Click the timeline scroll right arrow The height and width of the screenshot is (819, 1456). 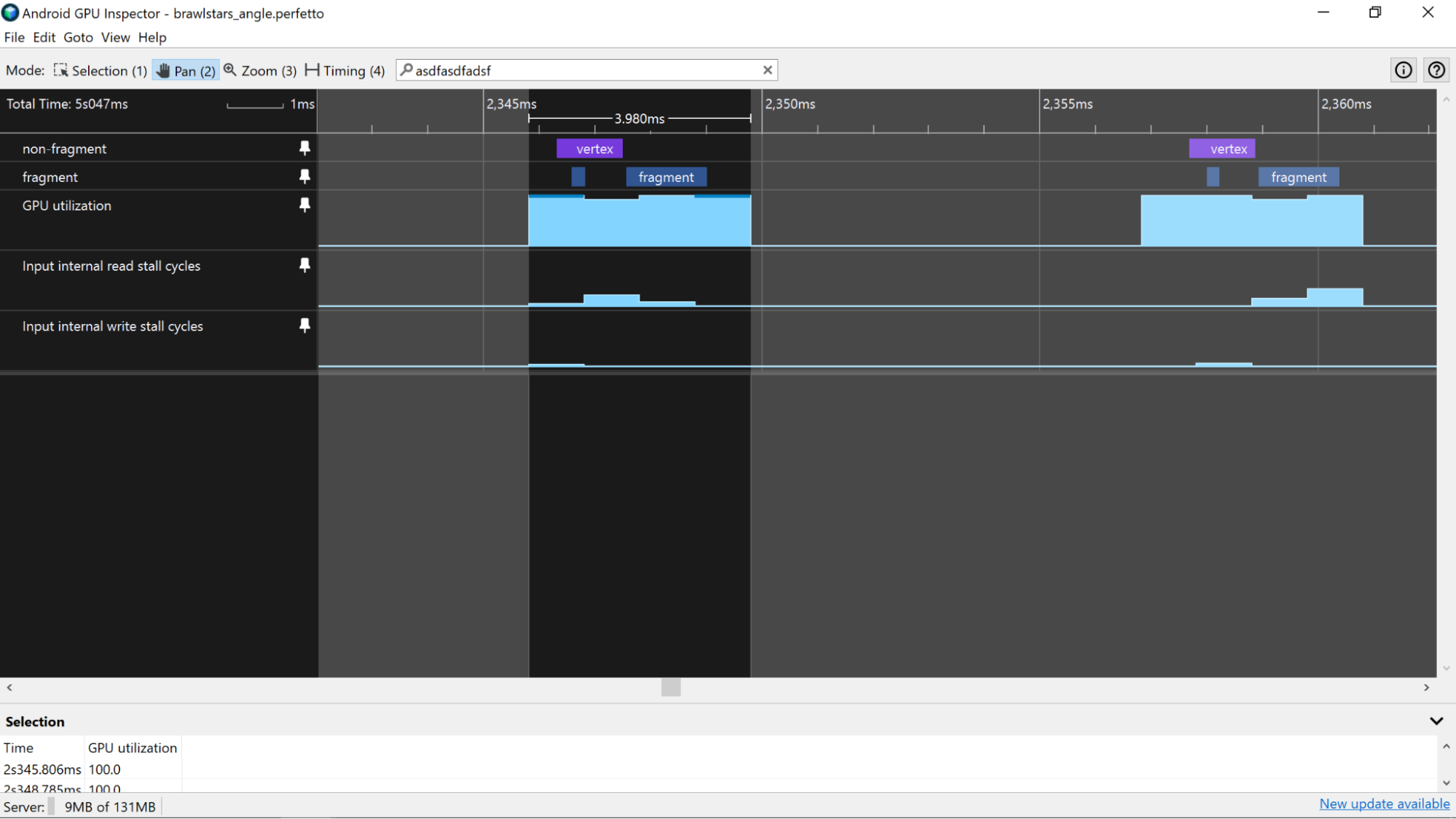1426,687
